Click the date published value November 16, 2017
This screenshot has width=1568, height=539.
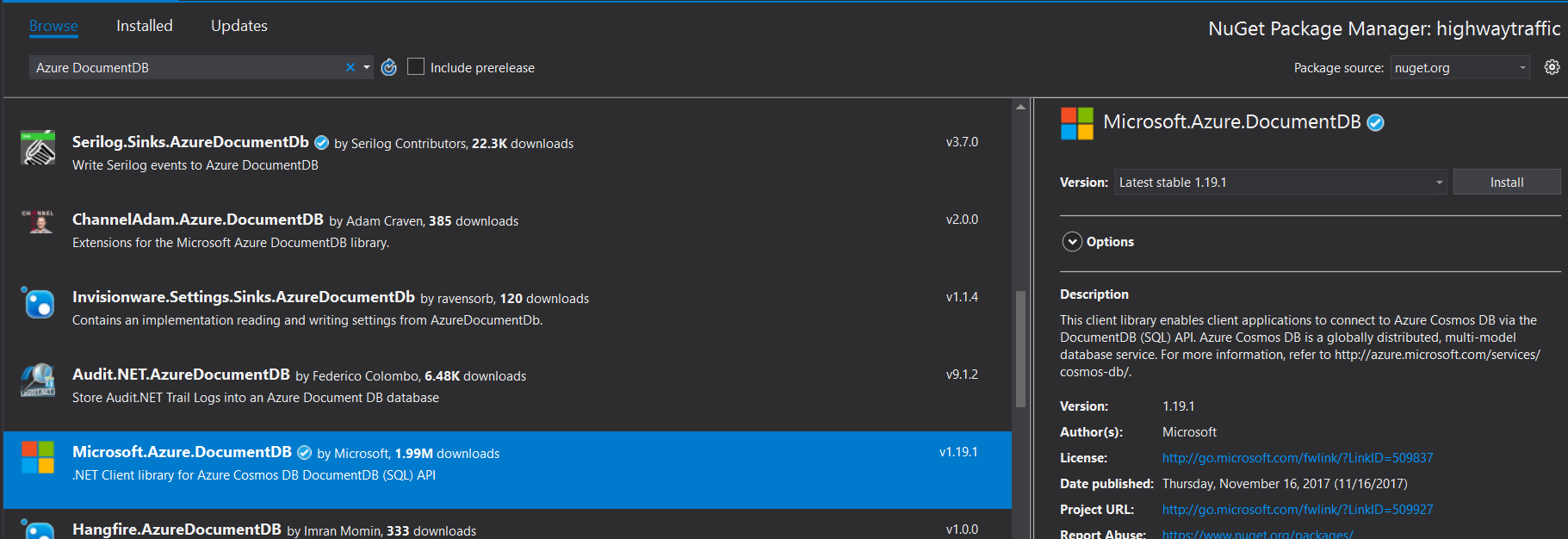coord(1285,484)
